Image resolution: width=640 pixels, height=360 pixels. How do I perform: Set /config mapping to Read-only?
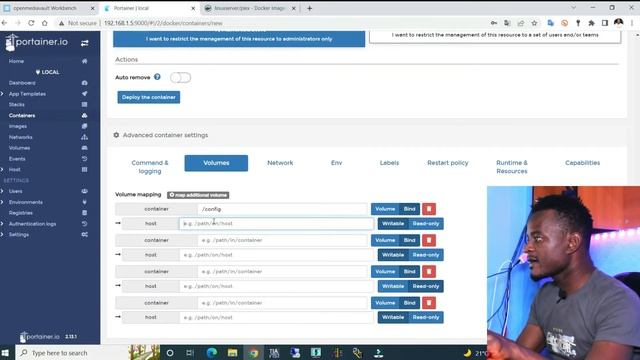pos(426,224)
